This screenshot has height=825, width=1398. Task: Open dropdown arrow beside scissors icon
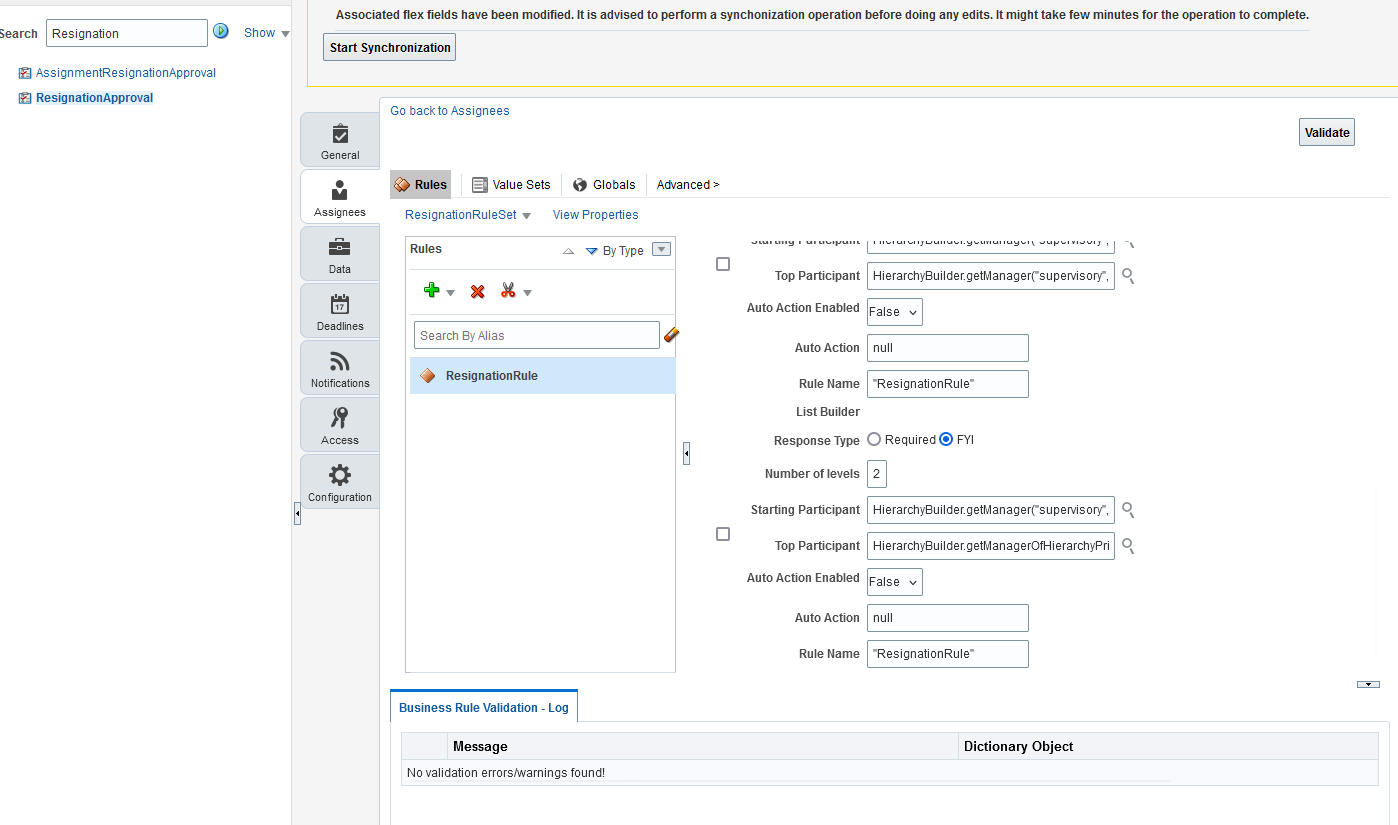[527, 292]
